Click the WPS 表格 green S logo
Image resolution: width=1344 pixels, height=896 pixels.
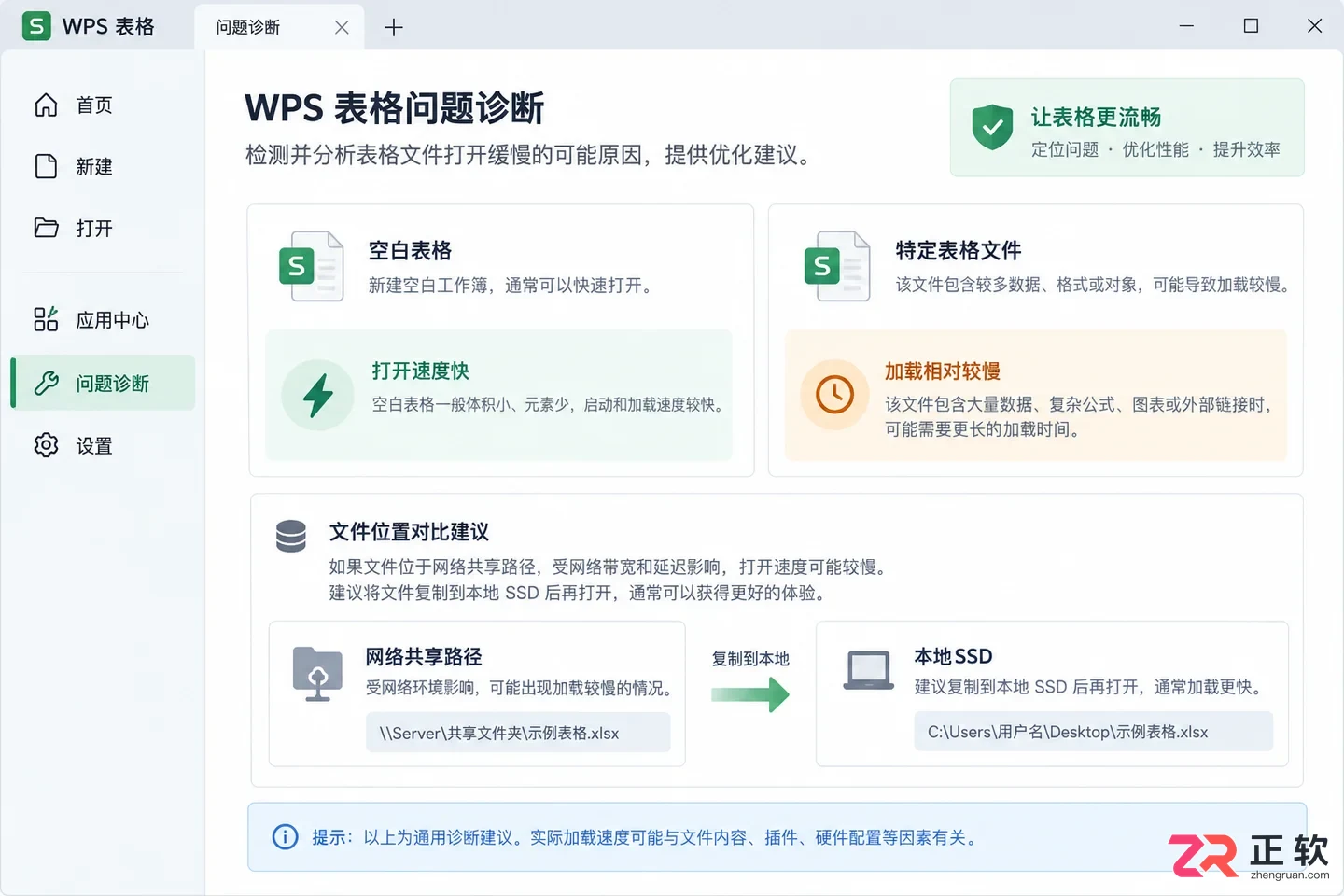click(36, 26)
